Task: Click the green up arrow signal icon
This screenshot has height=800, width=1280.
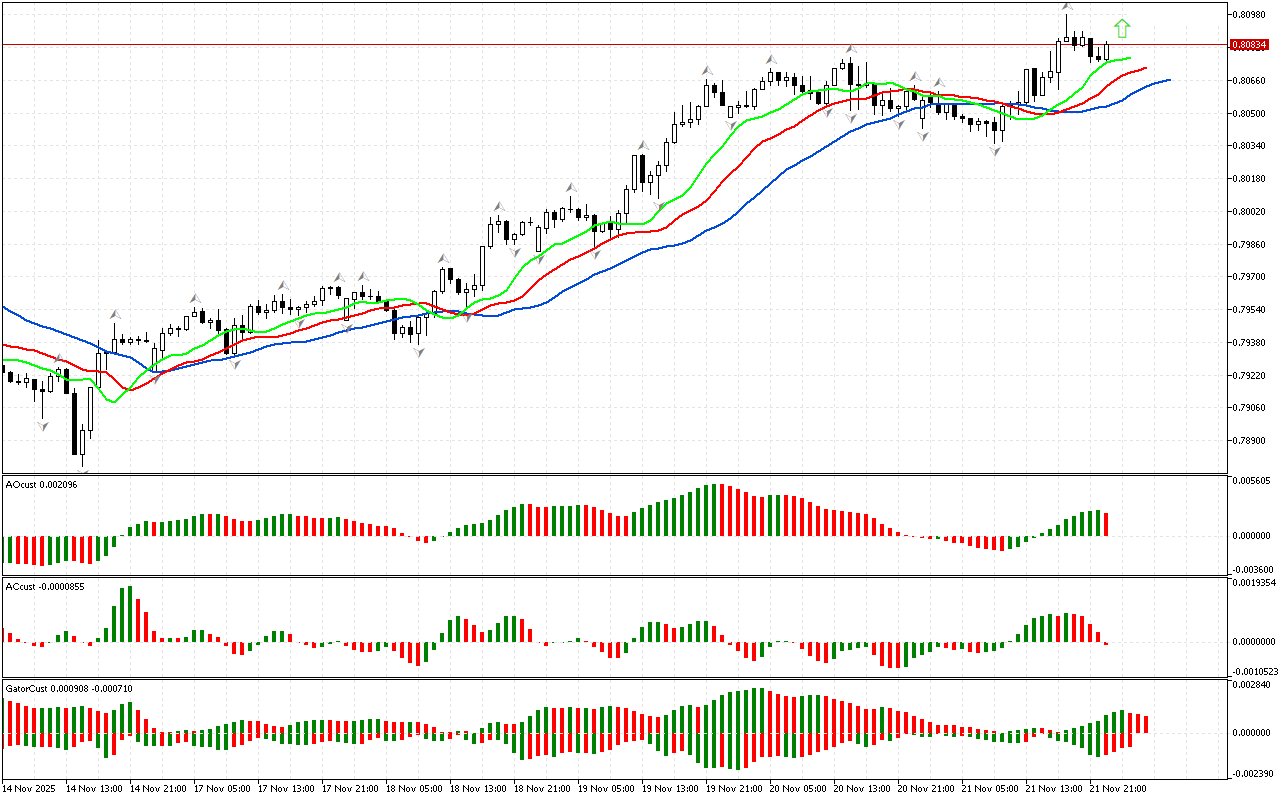Action: click(1122, 28)
